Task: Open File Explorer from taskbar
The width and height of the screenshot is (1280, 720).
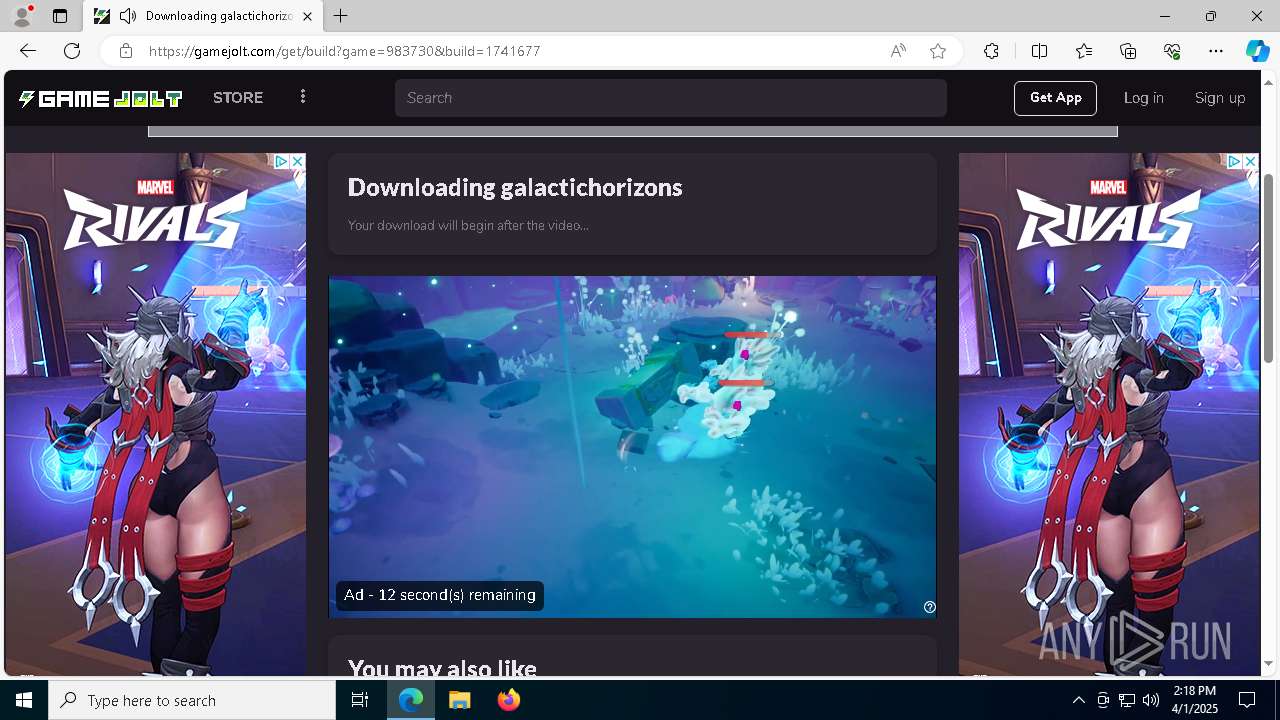Action: [460, 700]
